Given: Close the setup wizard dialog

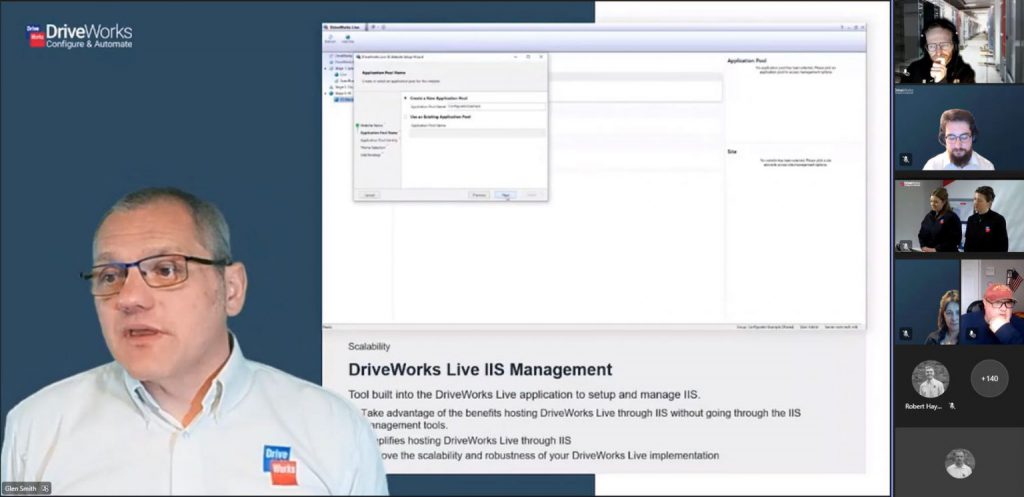Looking at the screenshot, I should (x=541, y=57).
